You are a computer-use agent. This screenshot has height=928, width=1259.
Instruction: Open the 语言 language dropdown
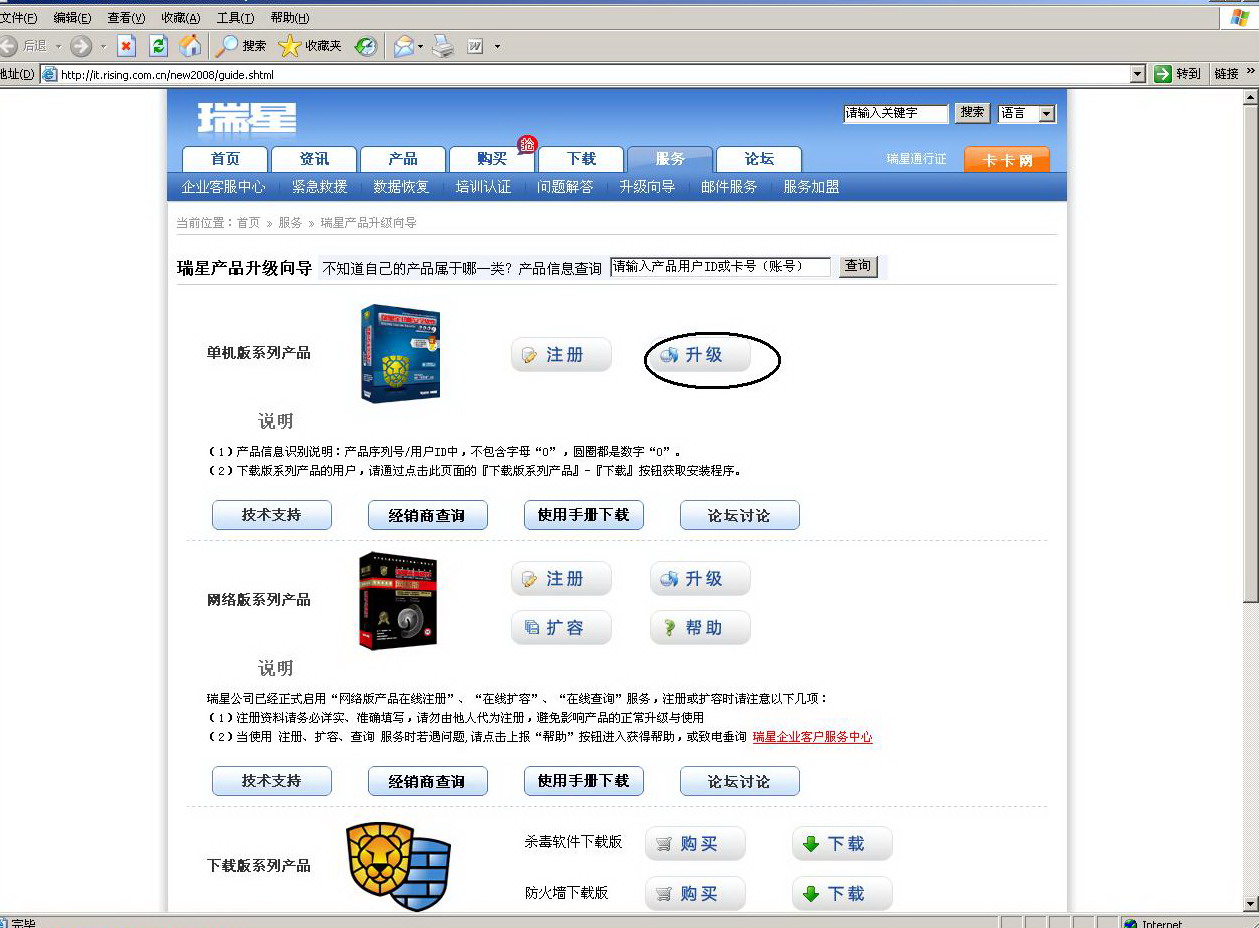(1027, 114)
